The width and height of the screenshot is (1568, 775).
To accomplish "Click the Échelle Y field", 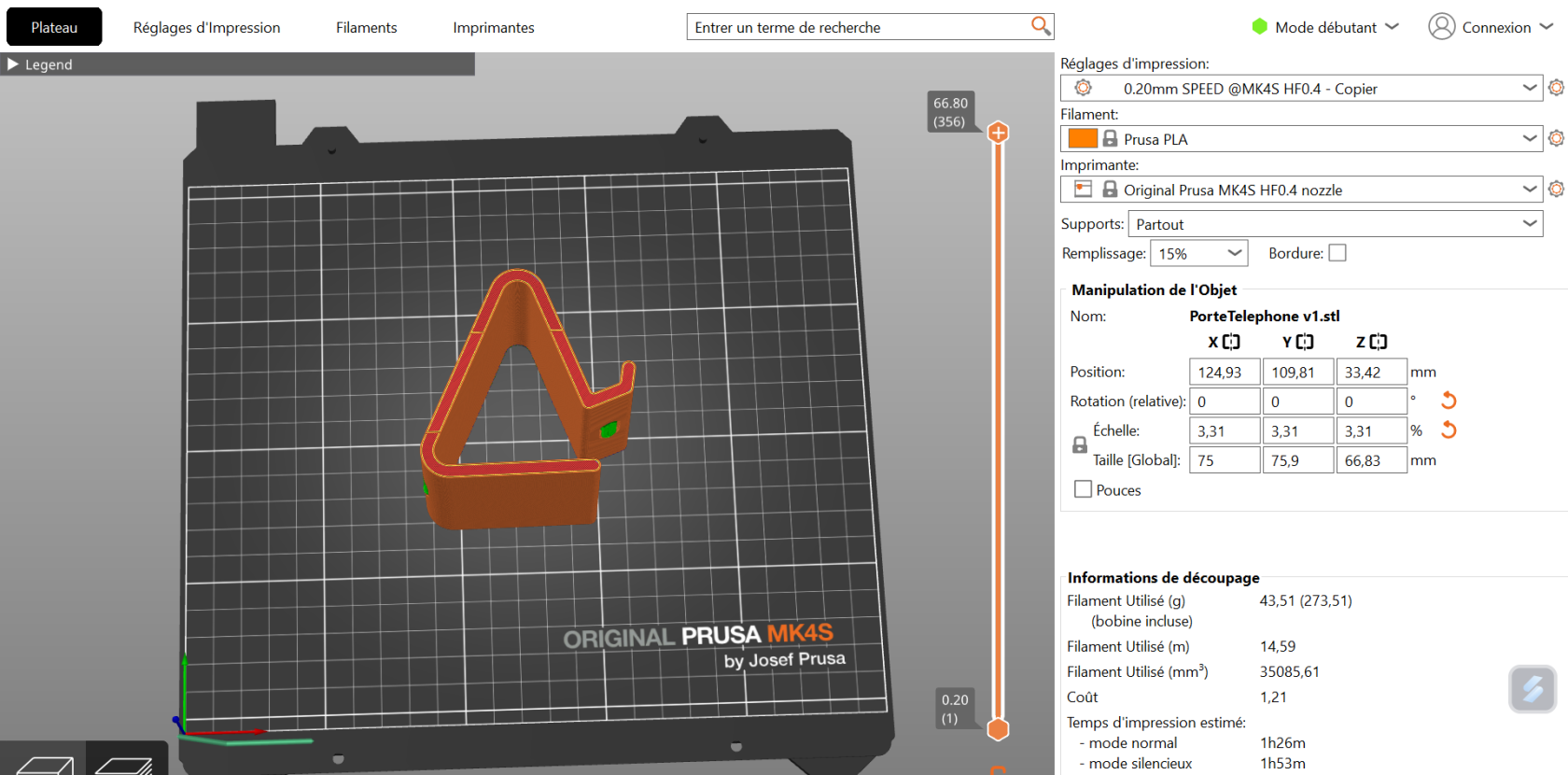I will point(1298,430).
